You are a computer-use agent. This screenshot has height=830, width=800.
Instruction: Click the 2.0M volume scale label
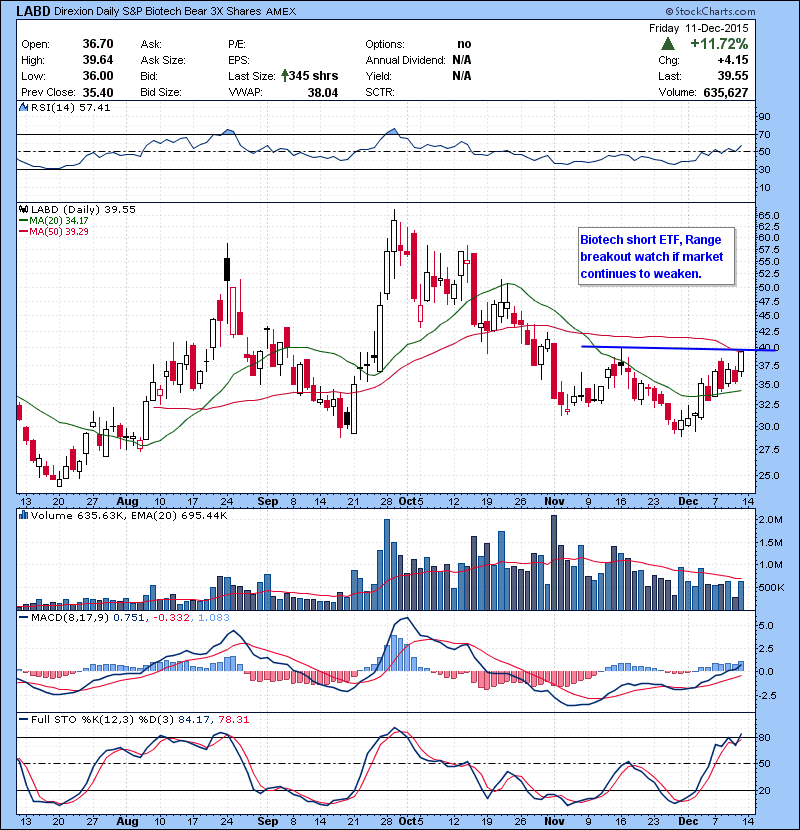tap(770, 520)
